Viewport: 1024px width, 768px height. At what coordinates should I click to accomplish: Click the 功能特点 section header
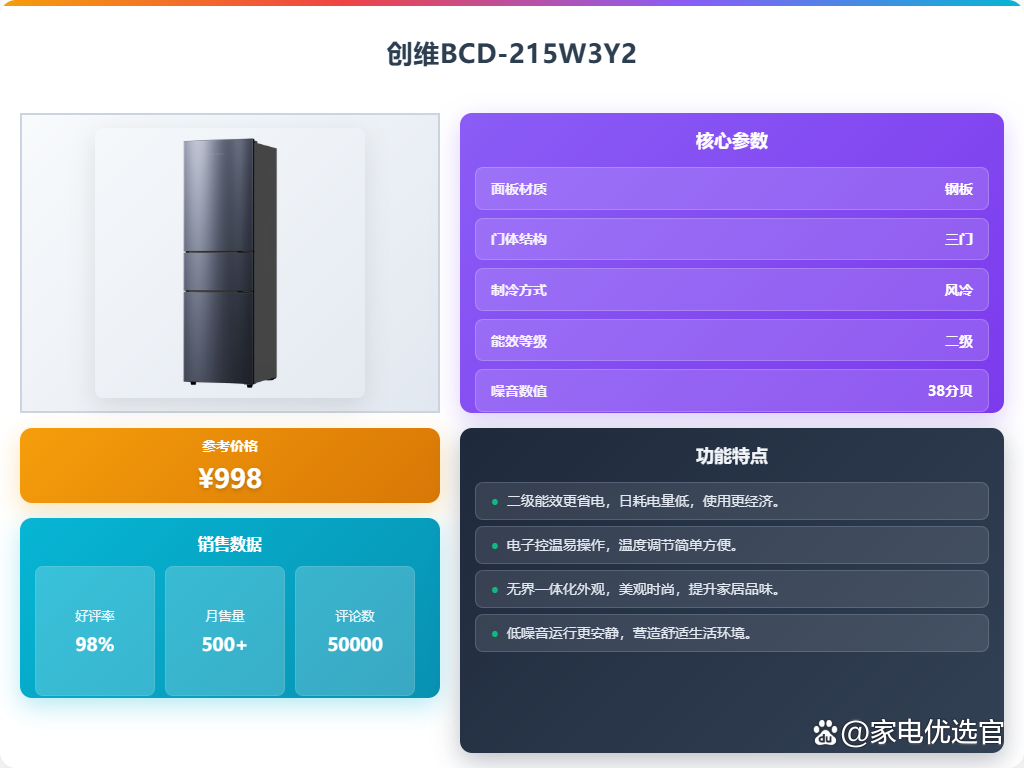coord(731,456)
